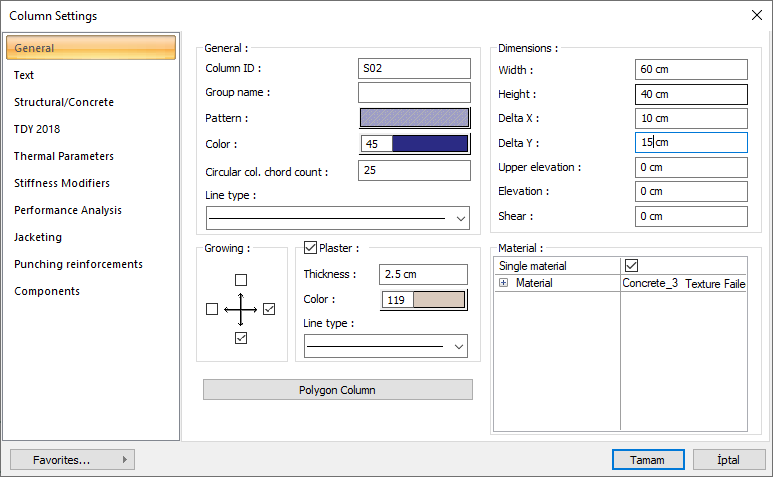Uncheck the bottom growing direction checkbox
The height and width of the screenshot is (477, 773).
(241, 339)
